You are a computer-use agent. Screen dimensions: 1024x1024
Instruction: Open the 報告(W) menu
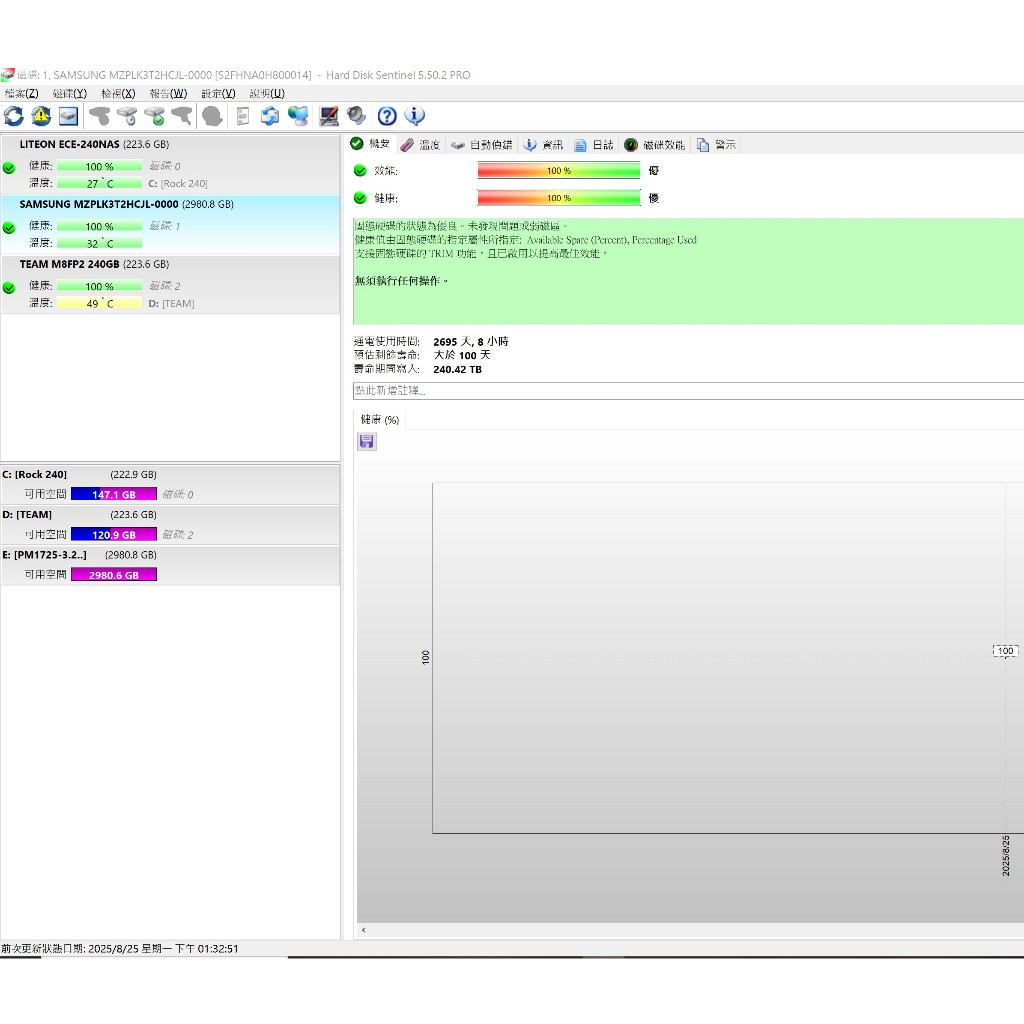[x=167, y=93]
